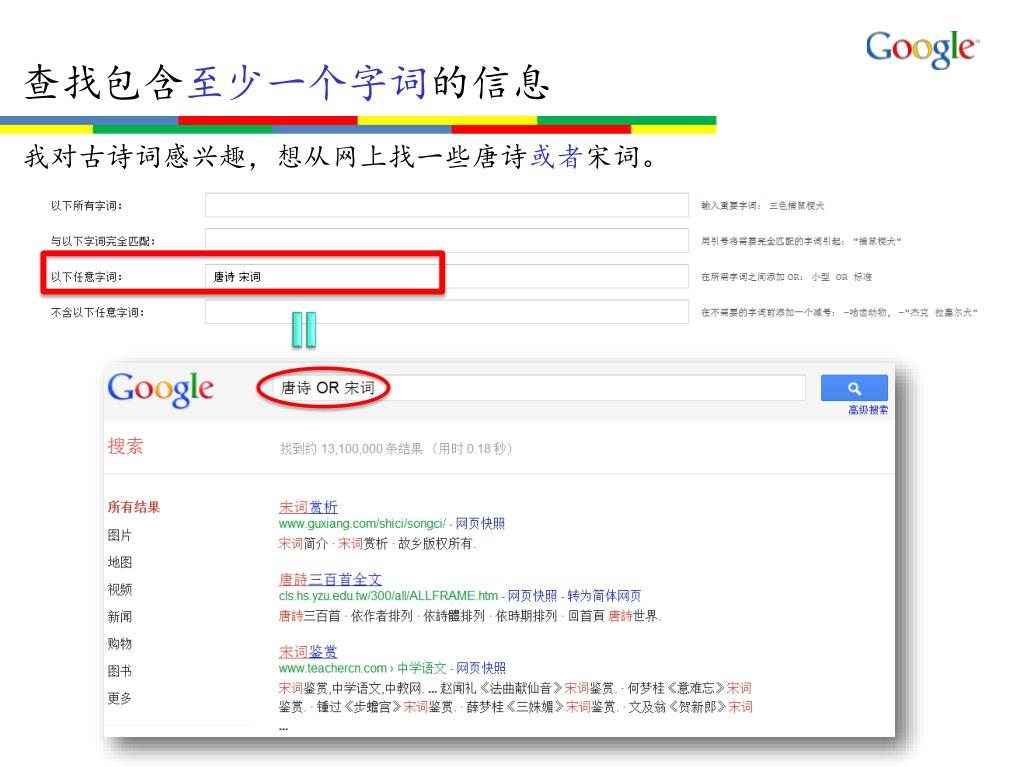Screen dimensions: 1023x767
Task: Expand 更多 in the sidebar
Action: 119,699
